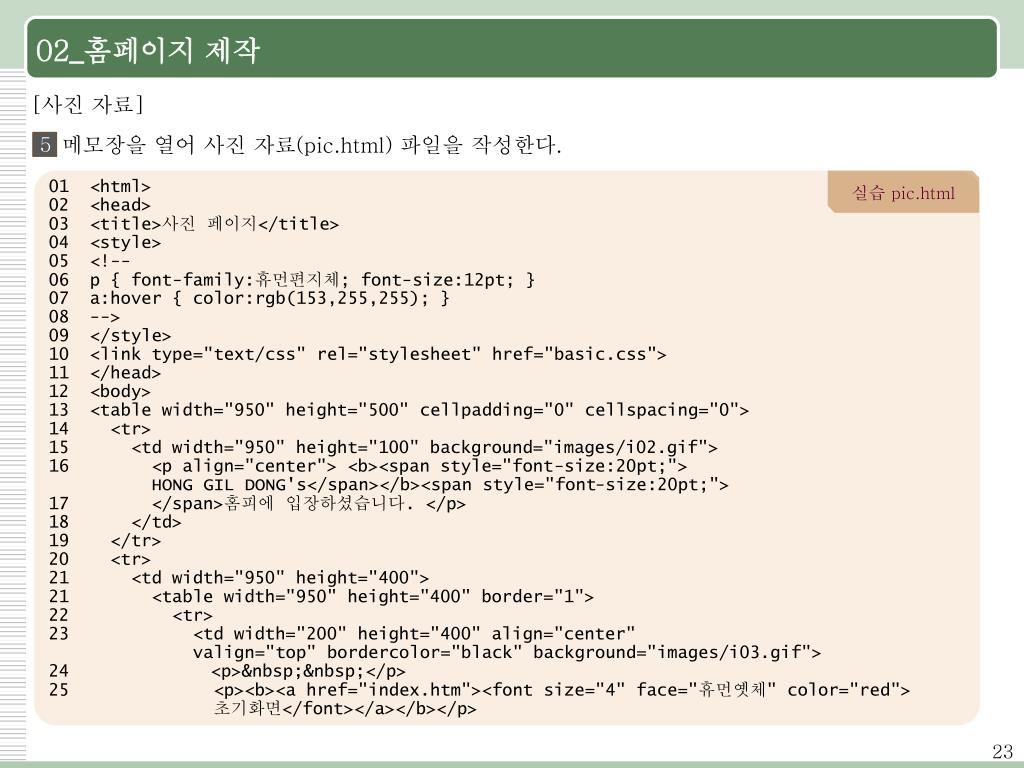Click the "홈피에 입장하셨습니다." line
1024x768 pixels.
click(308, 504)
